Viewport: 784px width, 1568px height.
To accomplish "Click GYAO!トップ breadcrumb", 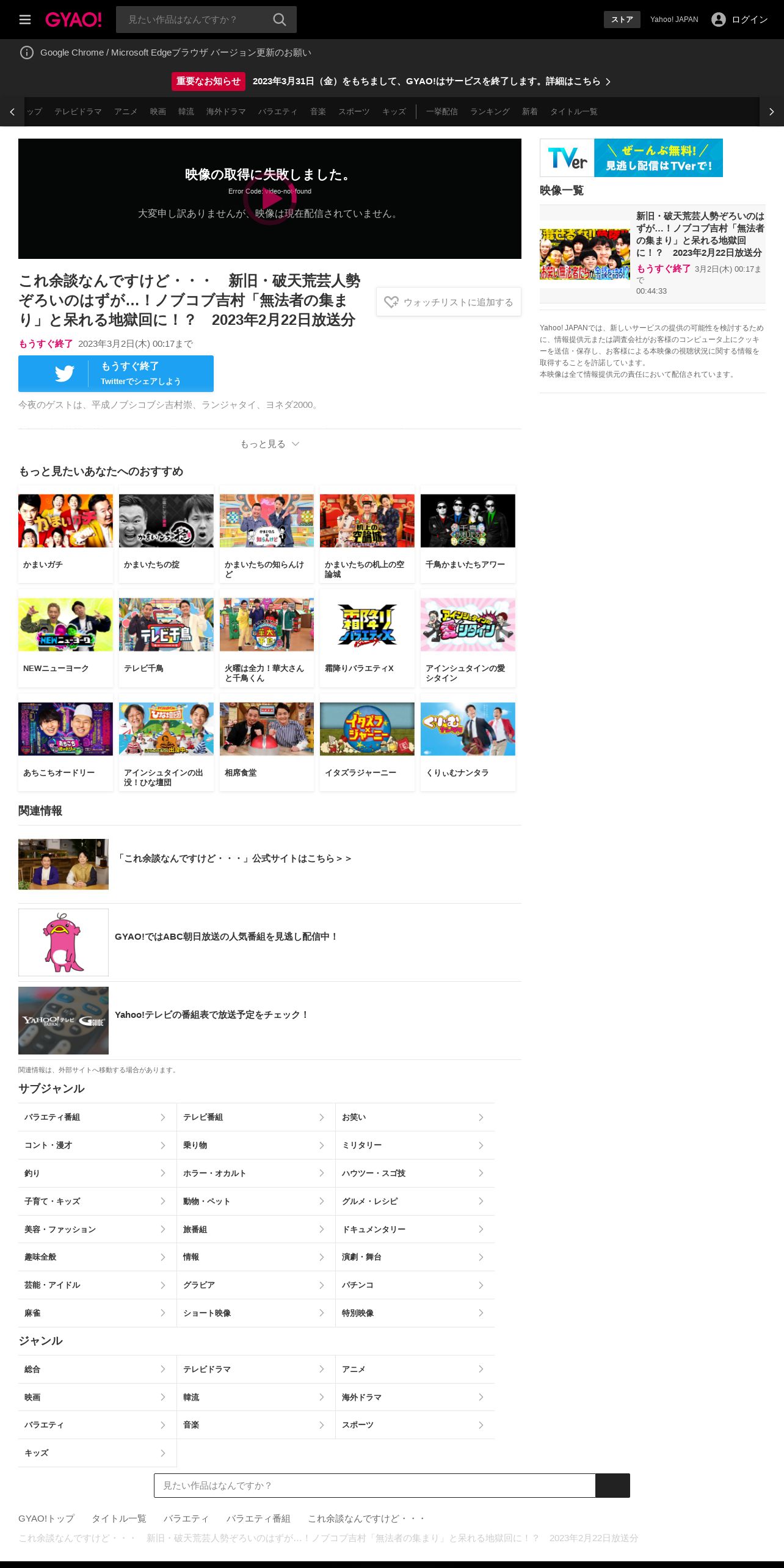I will pyautogui.click(x=46, y=1519).
